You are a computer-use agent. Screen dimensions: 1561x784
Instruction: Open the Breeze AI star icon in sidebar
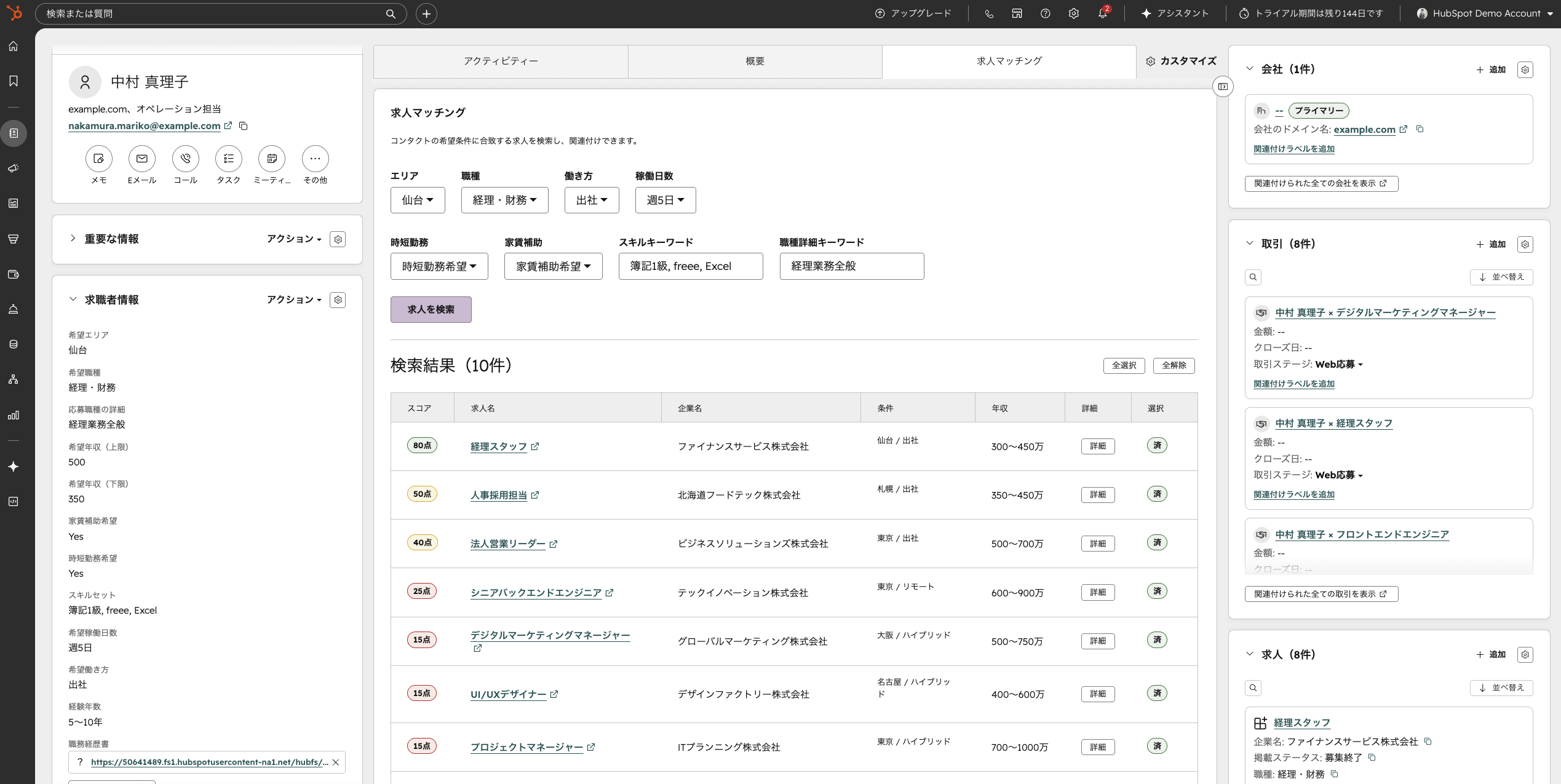click(x=13, y=467)
